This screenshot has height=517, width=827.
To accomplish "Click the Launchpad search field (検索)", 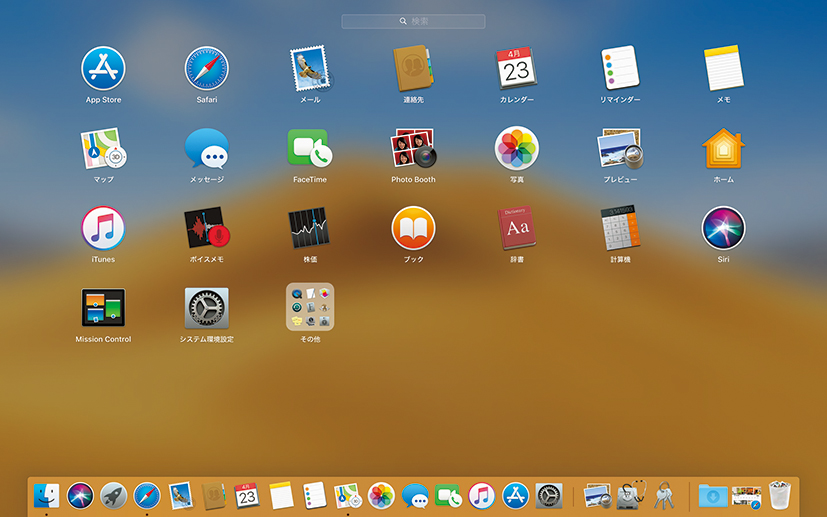I will [413, 21].
